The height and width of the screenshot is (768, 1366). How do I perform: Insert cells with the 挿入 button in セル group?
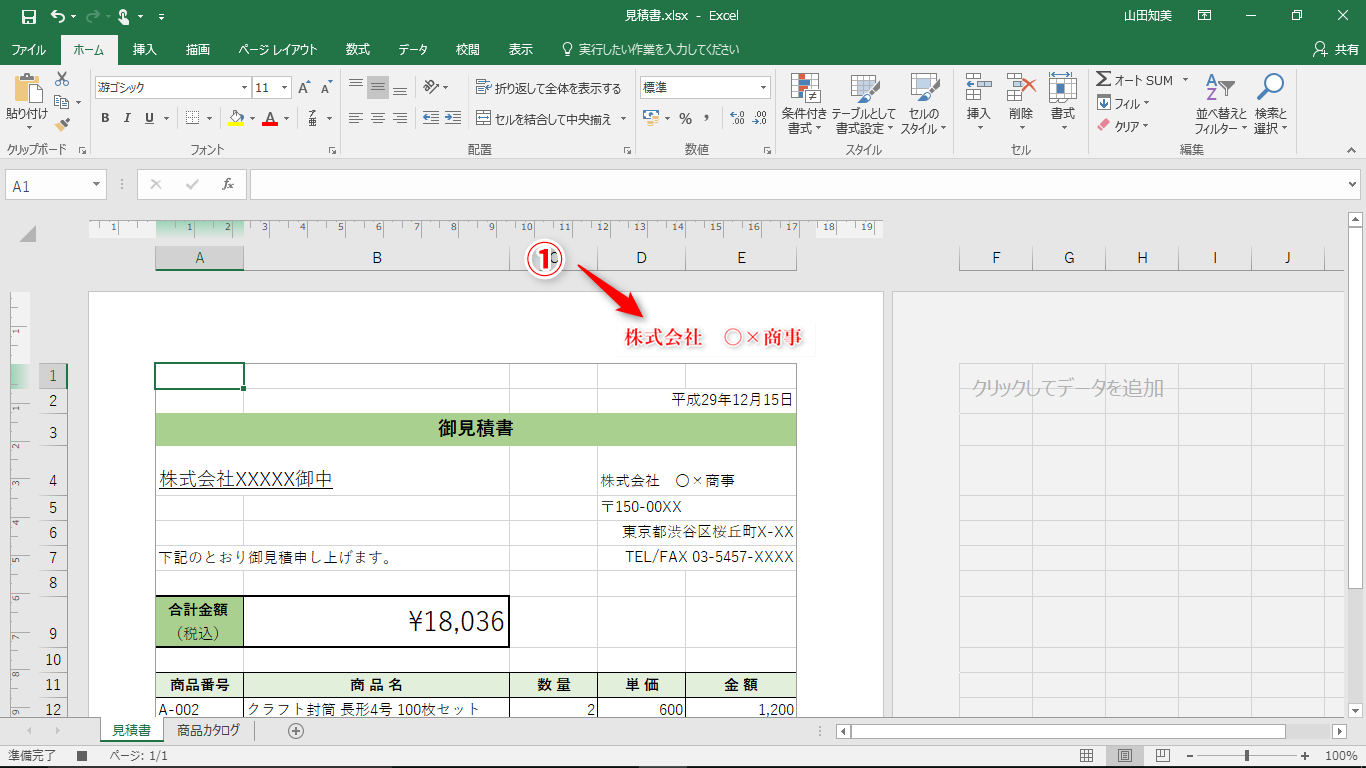click(979, 103)
